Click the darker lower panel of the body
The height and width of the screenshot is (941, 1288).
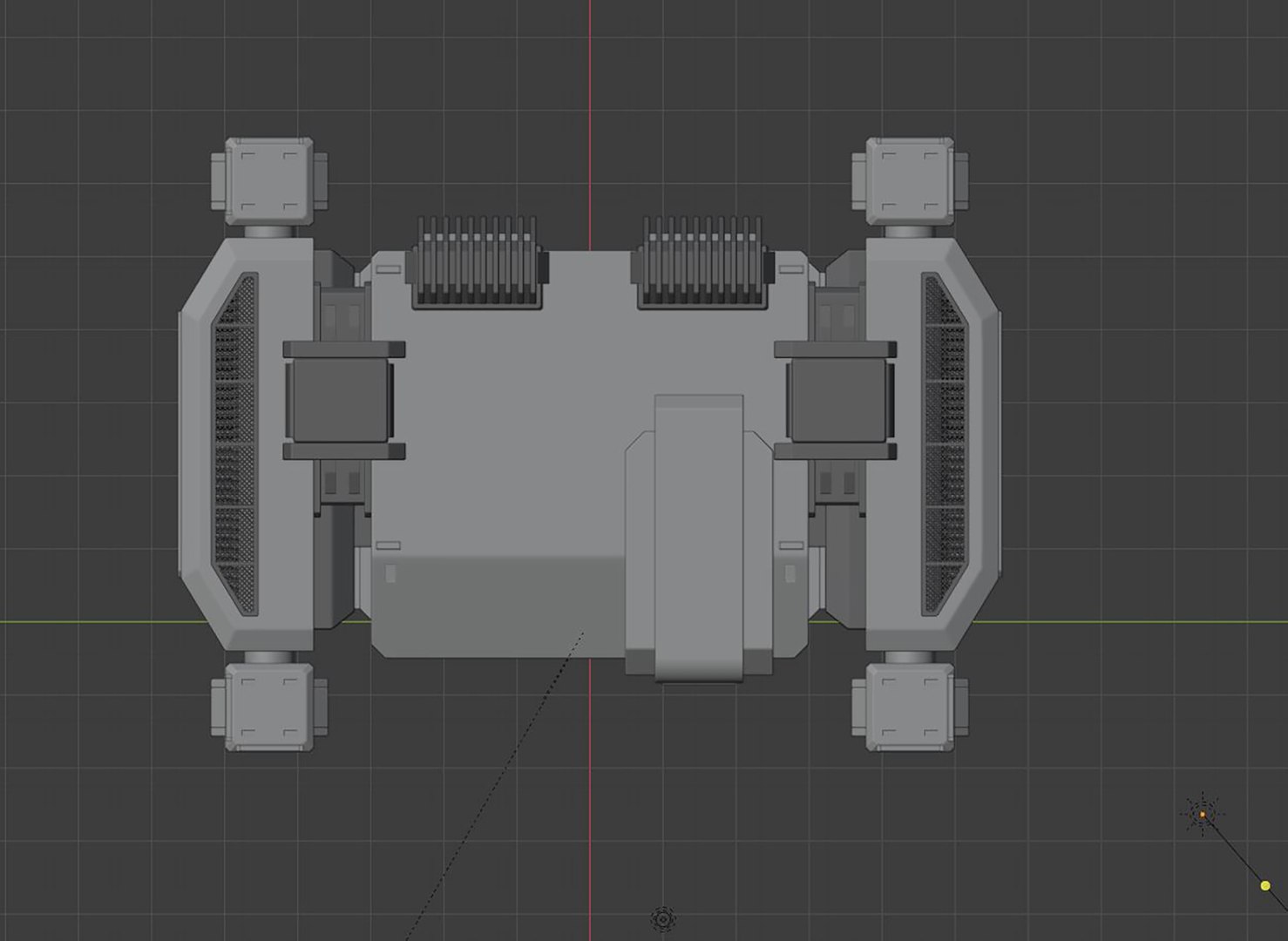(497, 608)
